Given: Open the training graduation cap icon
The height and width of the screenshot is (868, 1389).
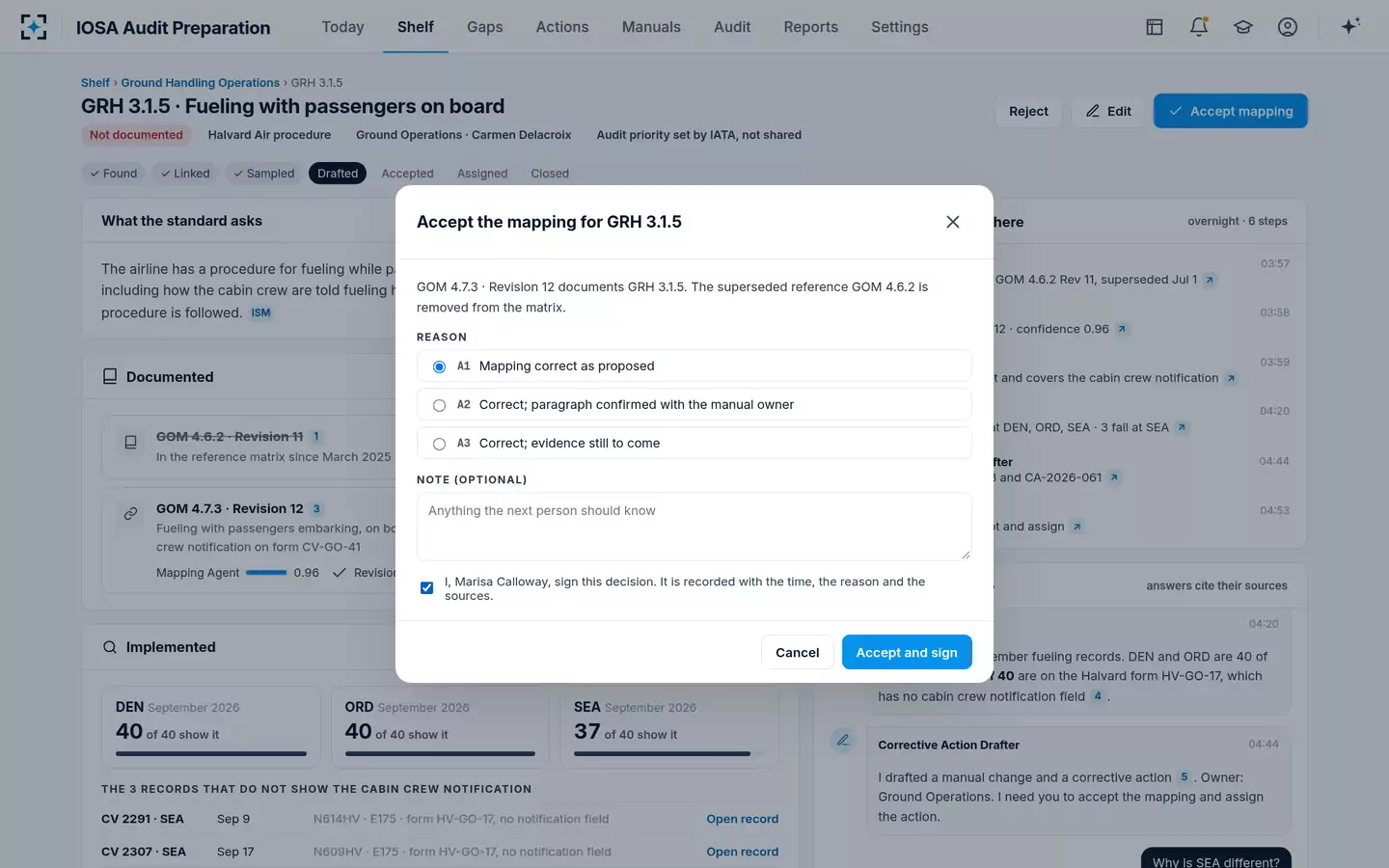Looking at the screenshot, I should click(x=1243, y=27).
